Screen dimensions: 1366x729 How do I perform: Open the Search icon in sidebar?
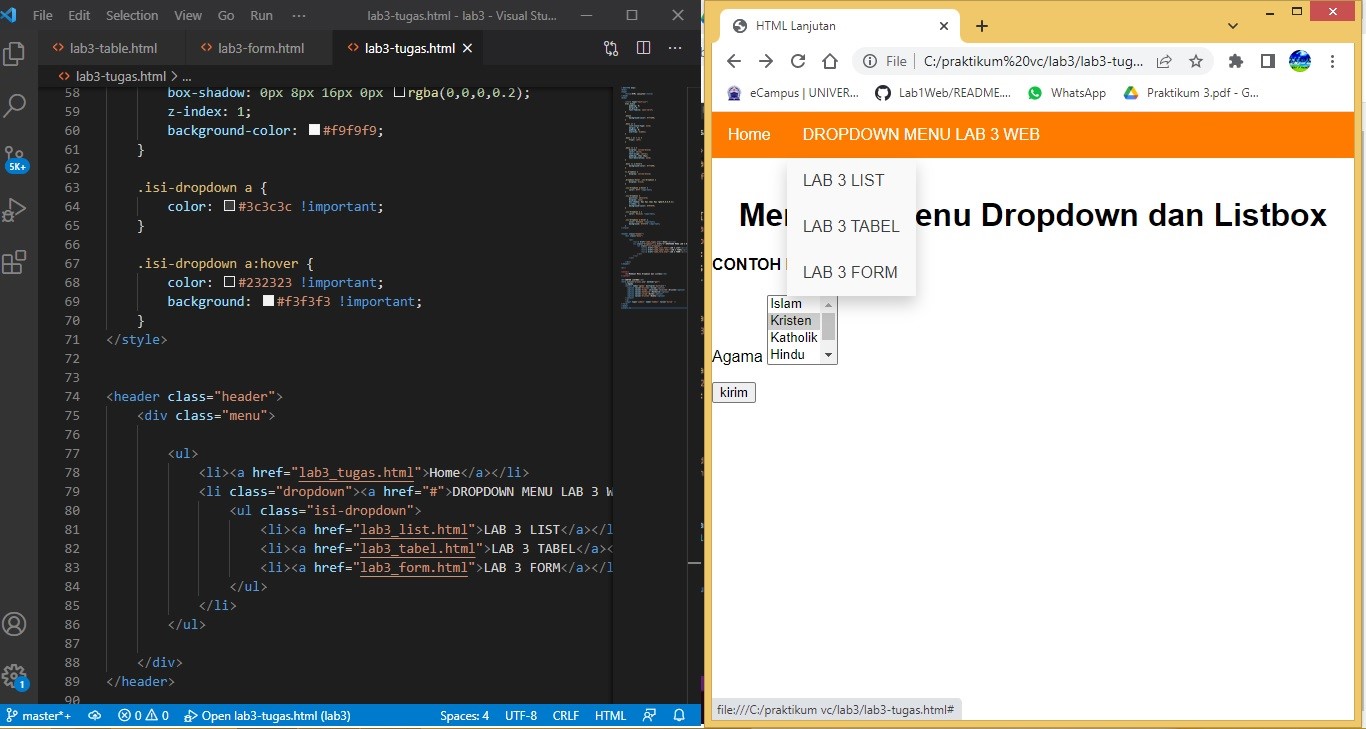click(15, 105)
